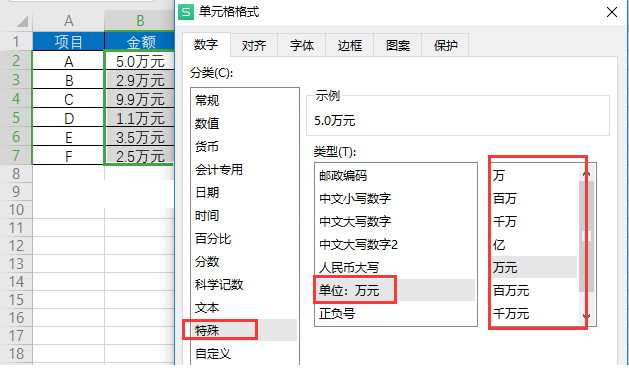The image size is (629, 370).
Task: Click unit list scroll-down arrow
Action: (586, 317)
